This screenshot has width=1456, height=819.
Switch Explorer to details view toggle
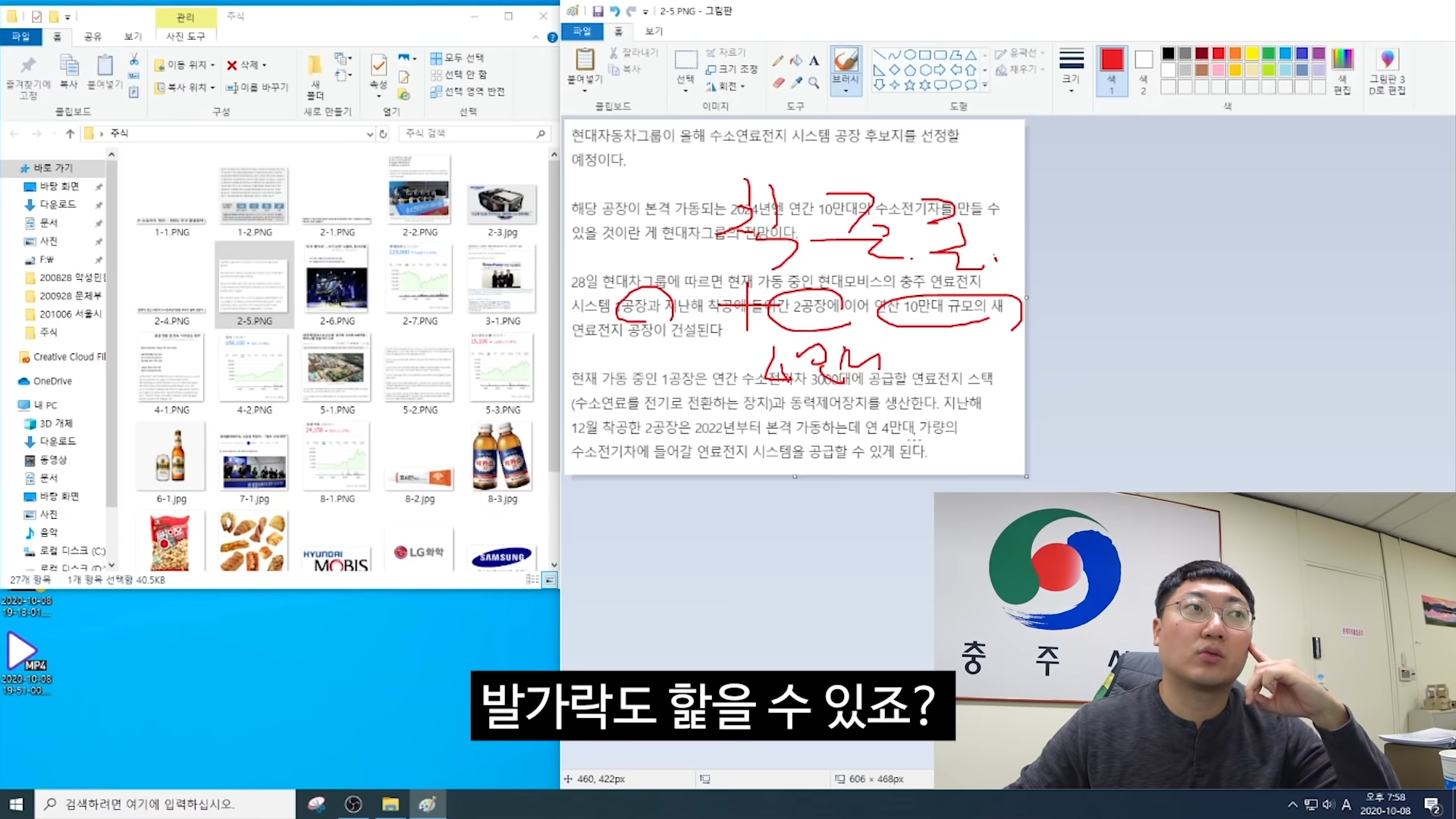(x=532, y=580)
